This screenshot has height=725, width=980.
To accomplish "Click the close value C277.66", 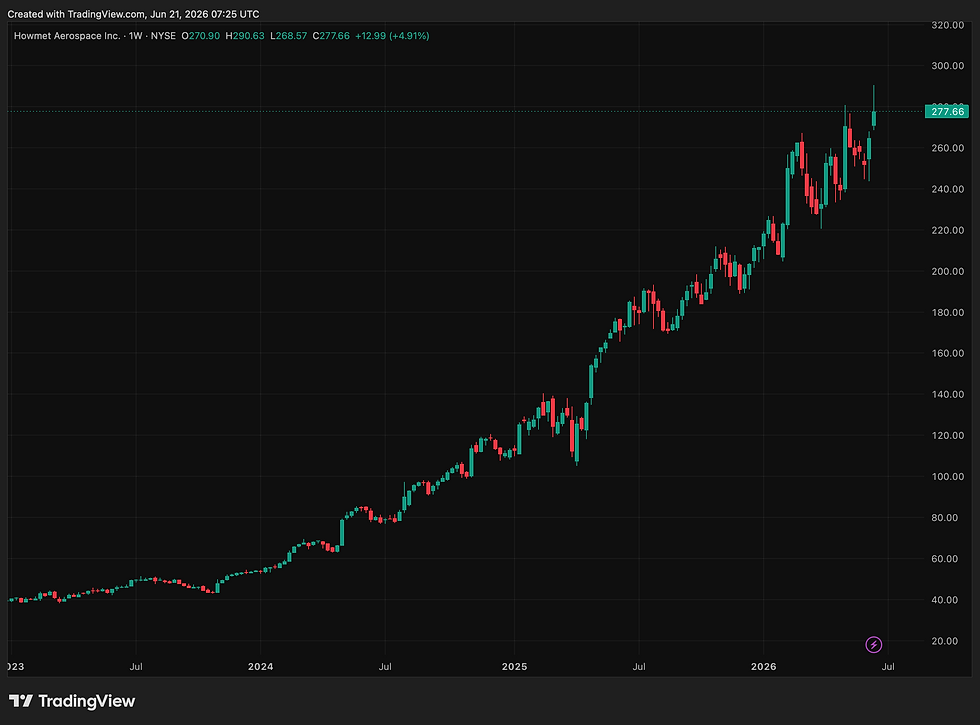I will 331,36.
